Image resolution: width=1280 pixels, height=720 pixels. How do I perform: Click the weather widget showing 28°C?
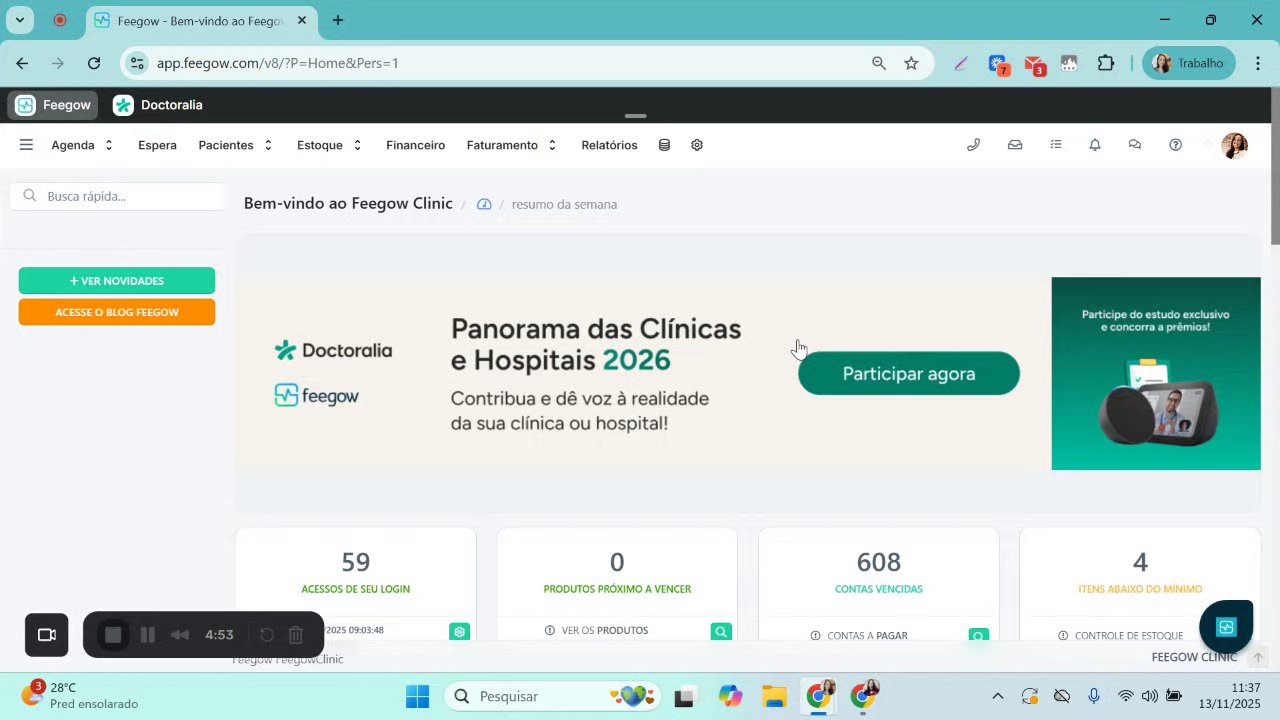pos(80,696)
